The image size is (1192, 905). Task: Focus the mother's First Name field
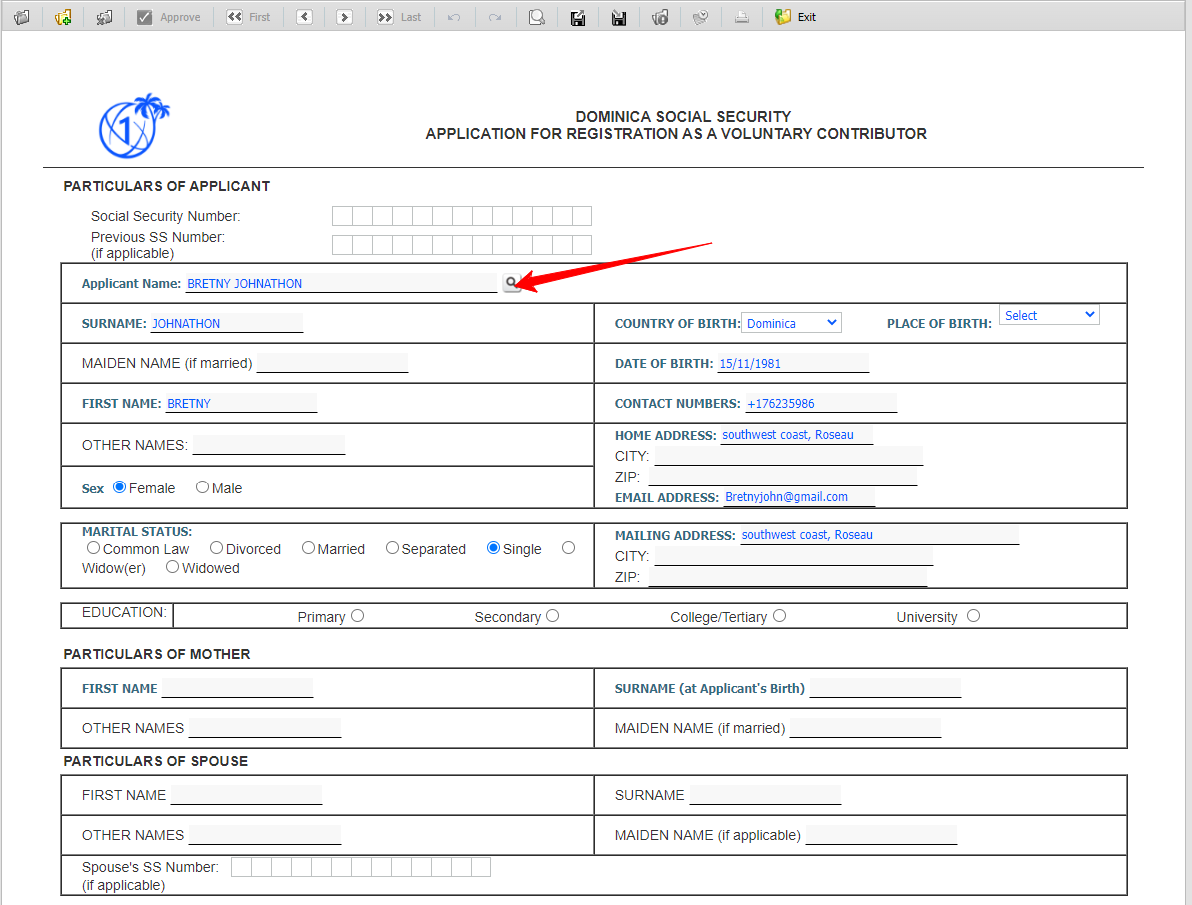click(x=237, y=688)
